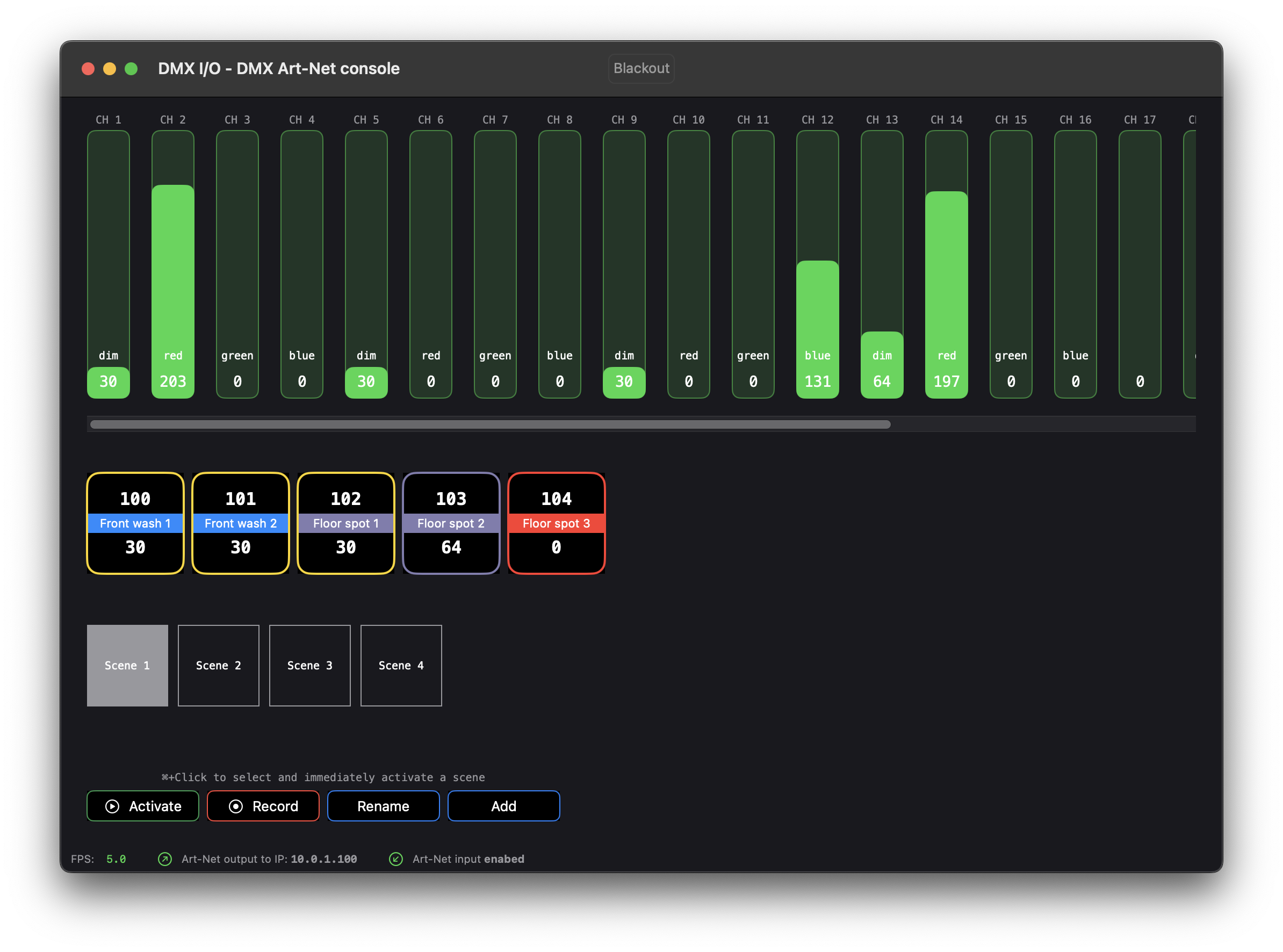Click the Rename button
The width and height of the screenshot is (1283, 952).
[383, 806]
